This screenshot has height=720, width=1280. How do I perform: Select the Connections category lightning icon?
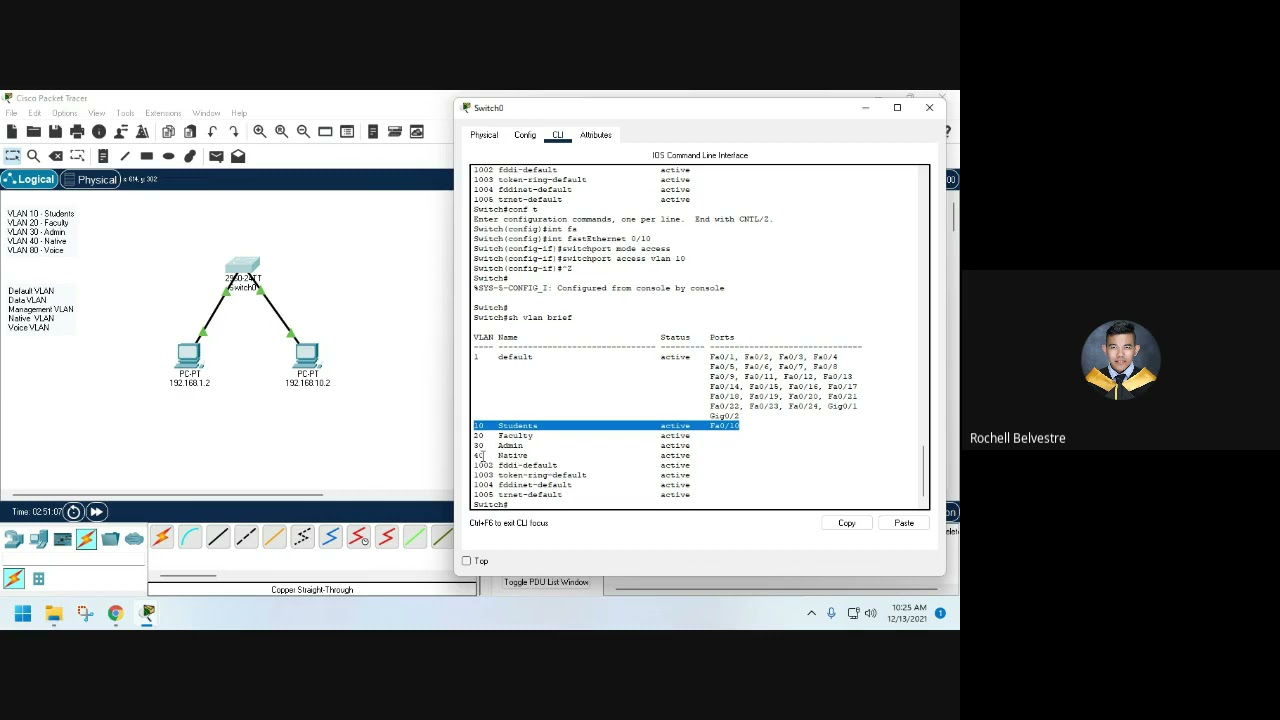[86, 539]
